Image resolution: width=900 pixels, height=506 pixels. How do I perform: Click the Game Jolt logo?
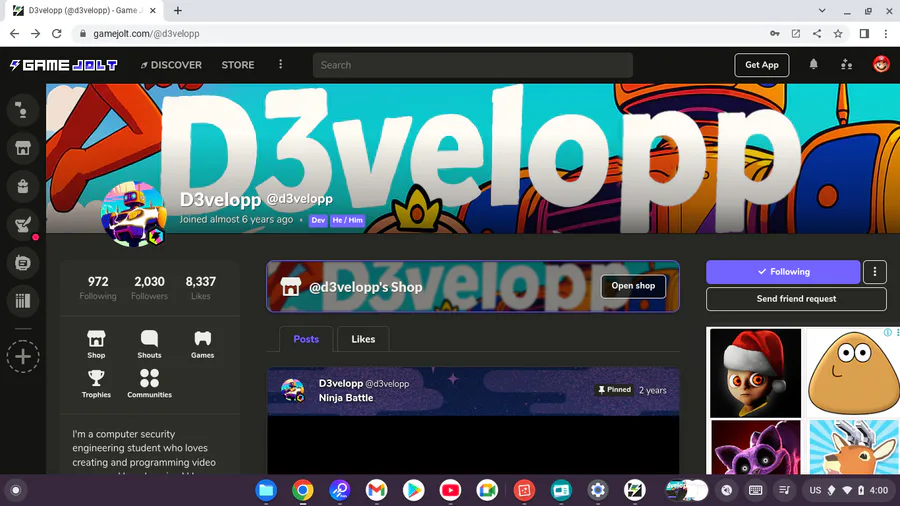64,65
